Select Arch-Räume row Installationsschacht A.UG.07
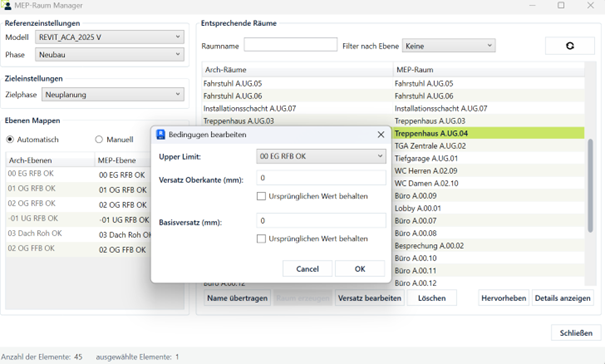 [297, 108]
